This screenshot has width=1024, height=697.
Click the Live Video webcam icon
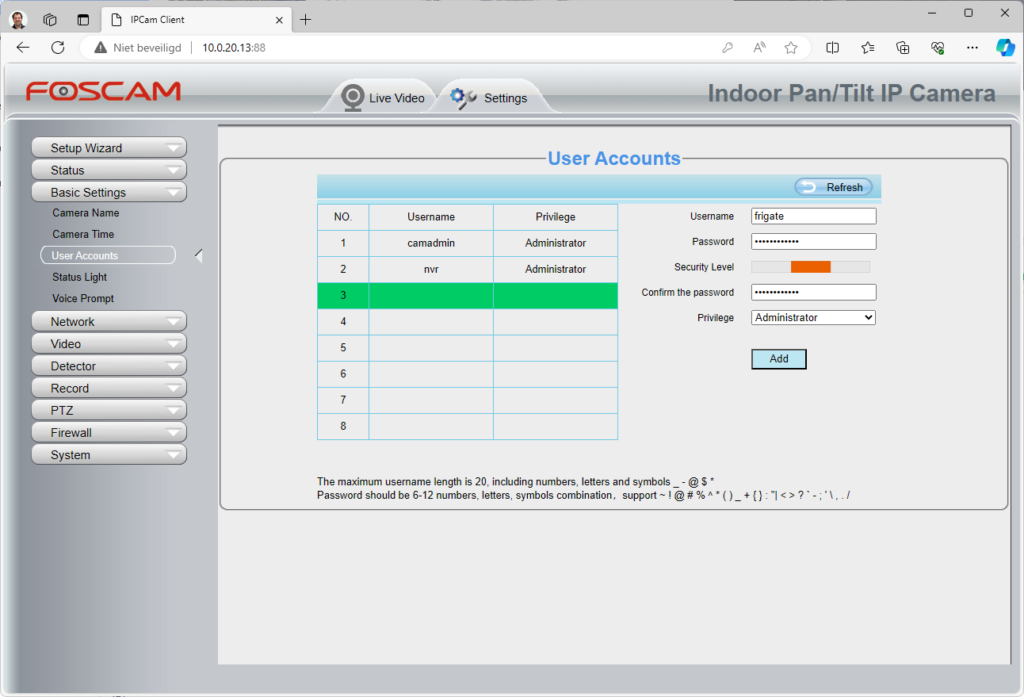(x=352, y=97)
